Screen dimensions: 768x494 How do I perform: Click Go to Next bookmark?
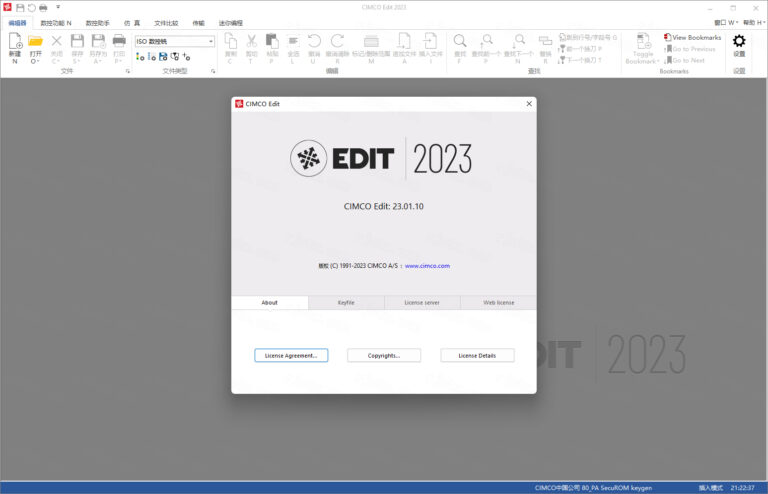[x=684, y=60]
